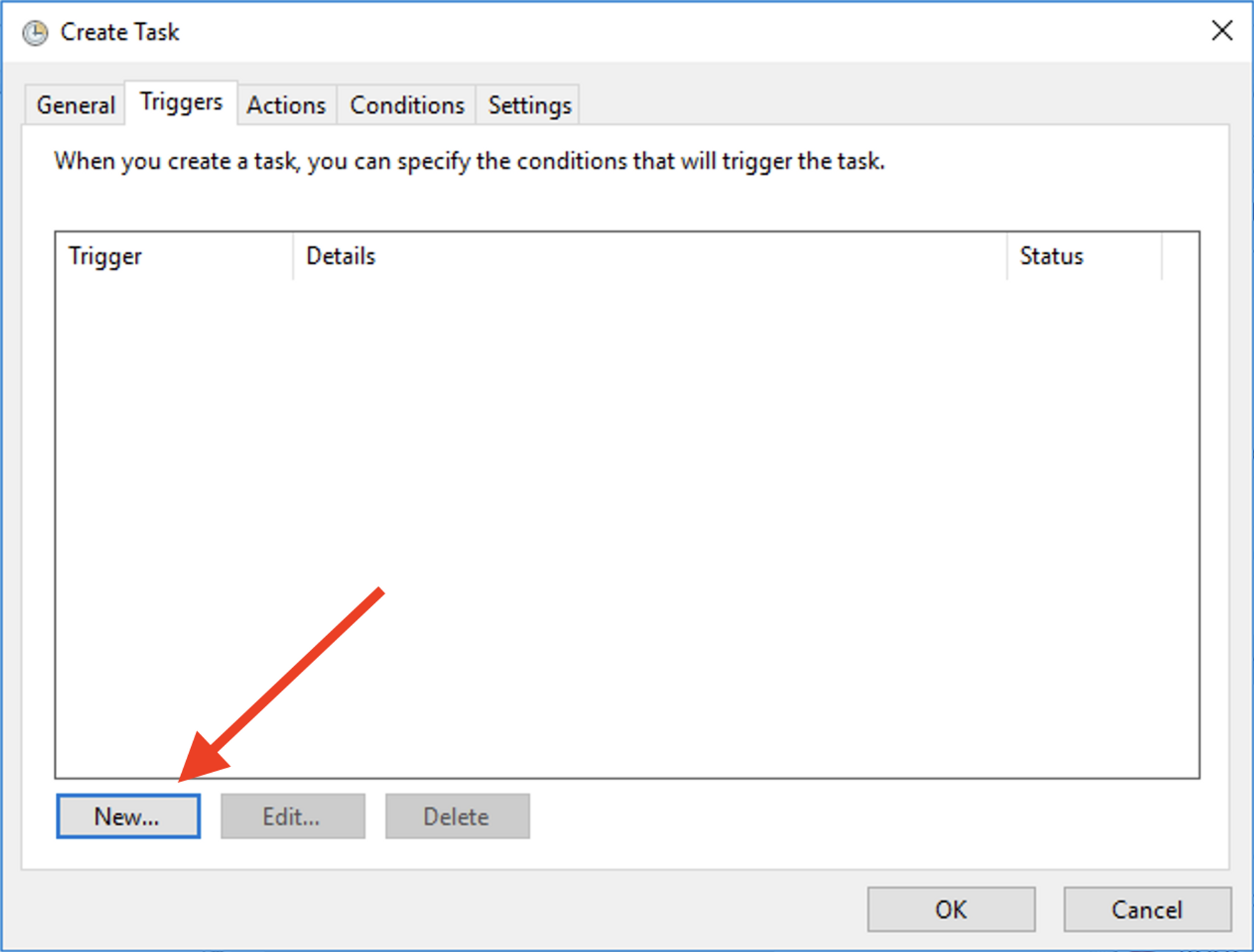1254x952 pixels.
Task: Close the Create Task dialog
Action: pyautogui.click(x=1221, y=31)
